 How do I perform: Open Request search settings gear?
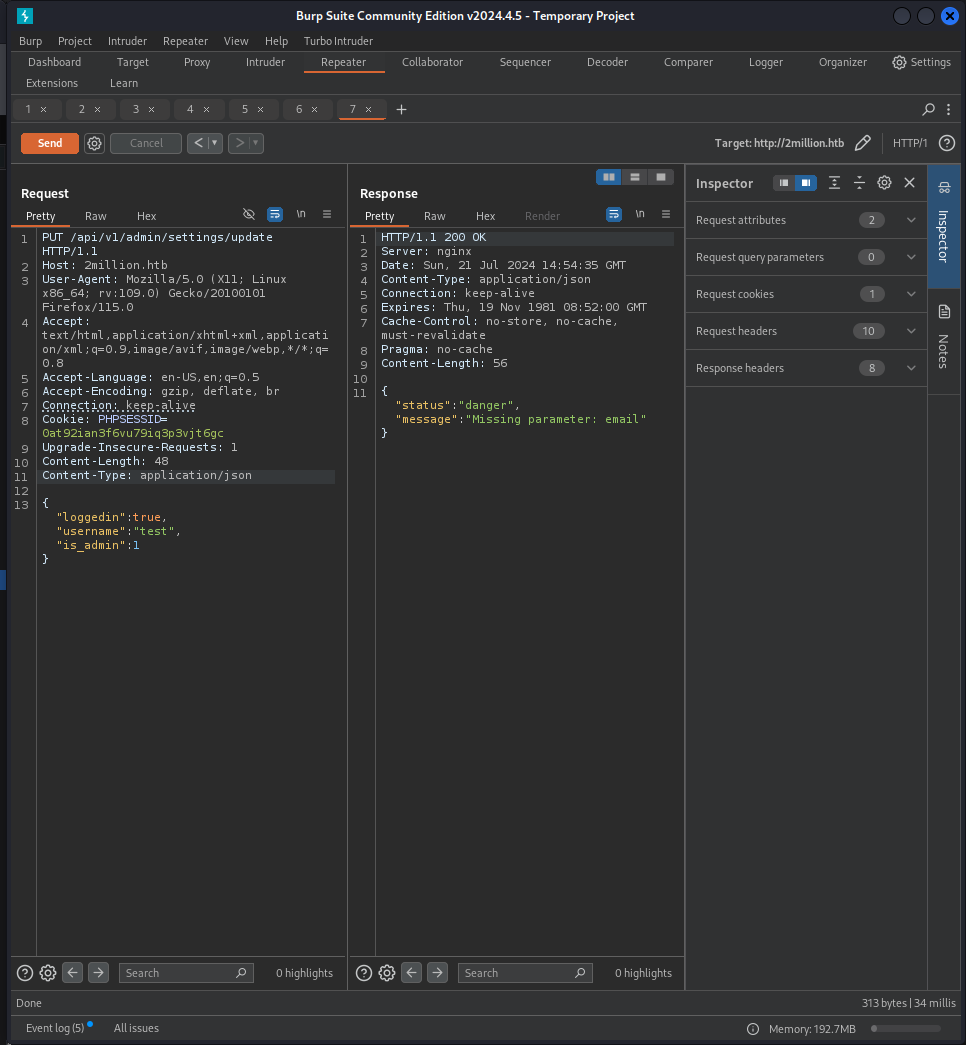pos(48,973)
